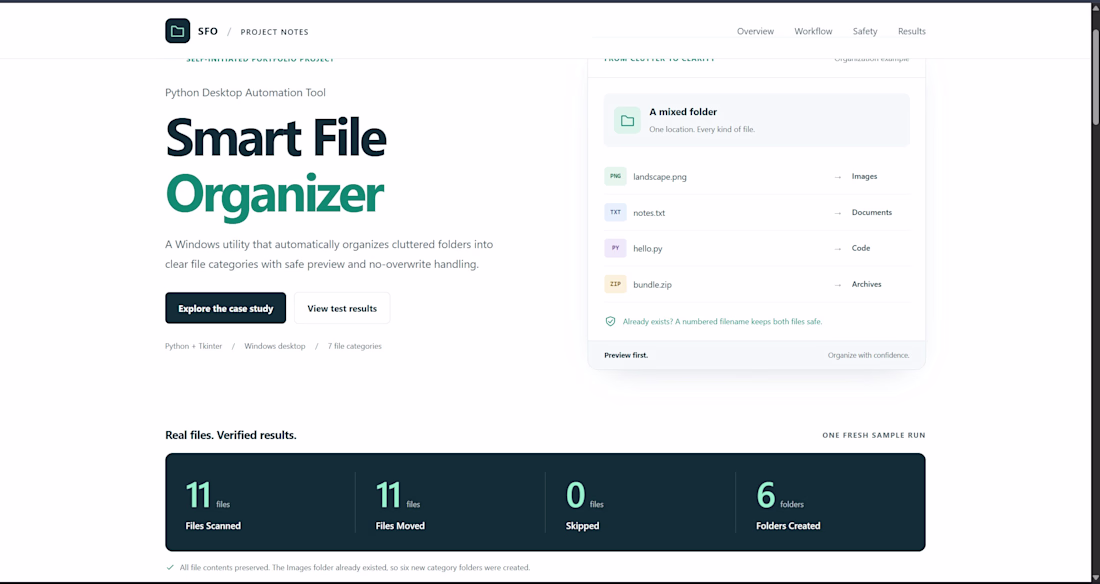
Task: Click the Code category label
Action: (861, 248)
